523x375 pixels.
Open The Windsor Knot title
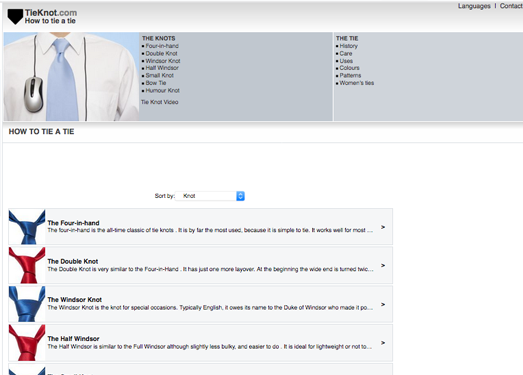point(74,300)
